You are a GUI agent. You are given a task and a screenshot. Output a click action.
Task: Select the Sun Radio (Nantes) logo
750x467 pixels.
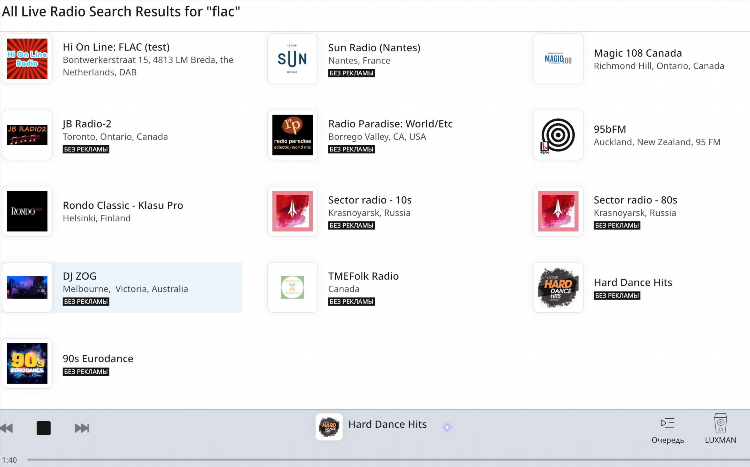(x=292, y=59)
